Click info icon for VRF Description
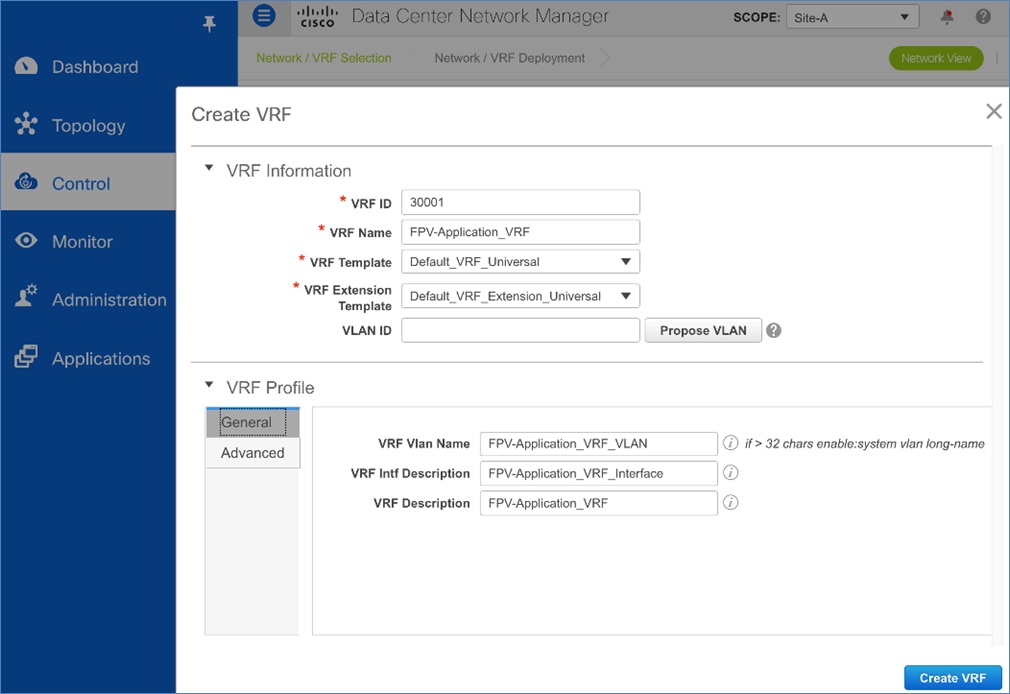Viewport: 1010px width, 694px height. [x=730, y=502]
